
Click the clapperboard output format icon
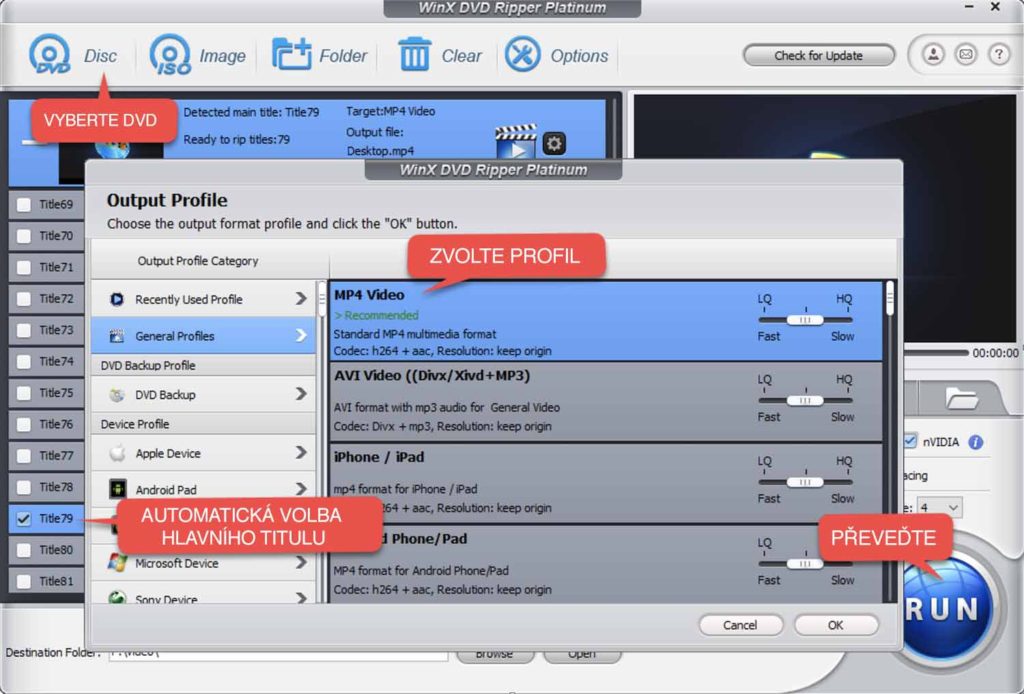tap(516, 142)
